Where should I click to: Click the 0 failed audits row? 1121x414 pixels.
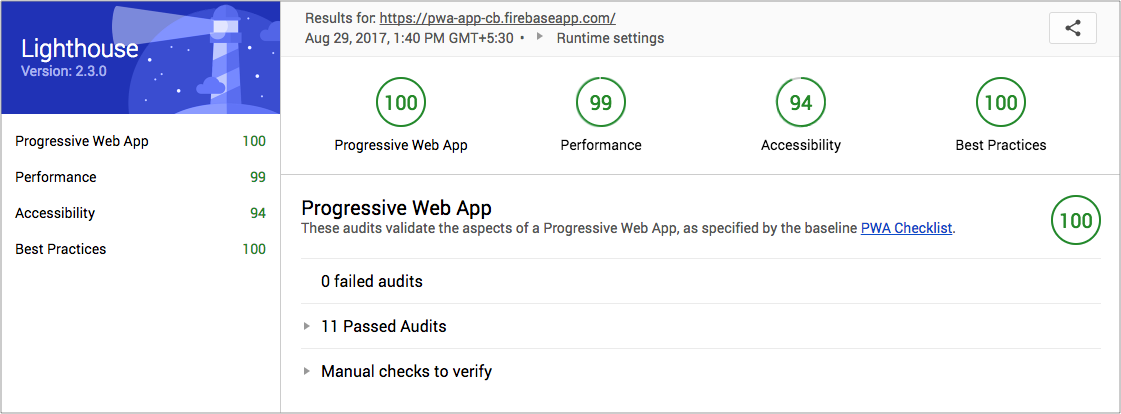click(x=372, y=281)
